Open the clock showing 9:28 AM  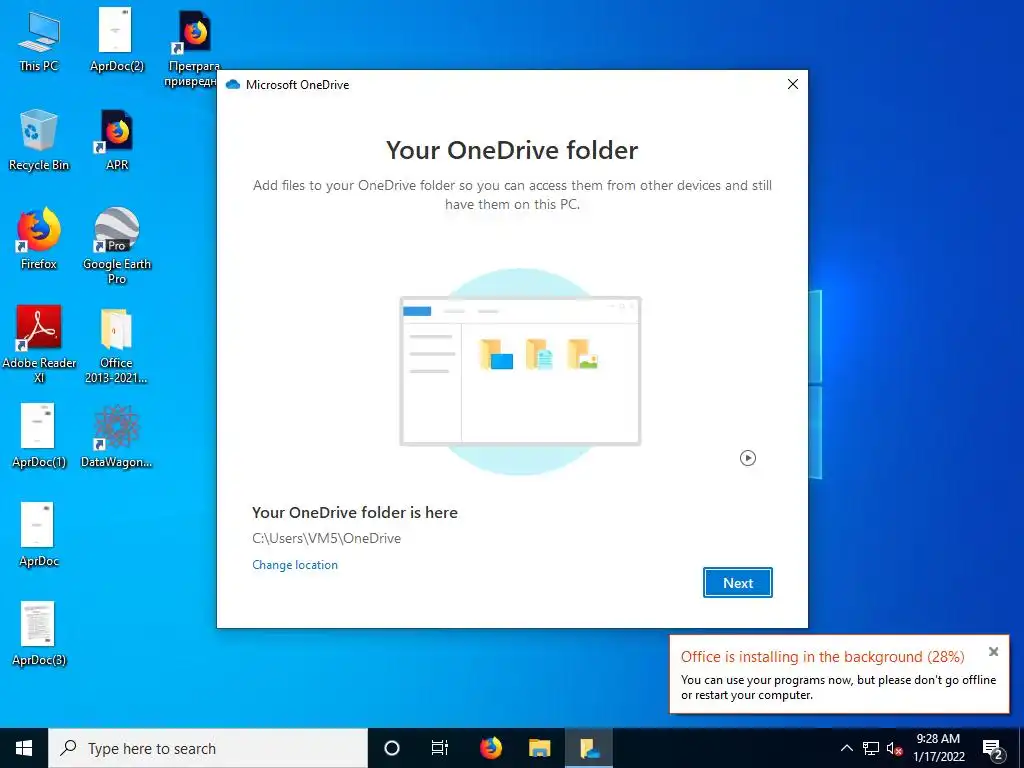938,748
